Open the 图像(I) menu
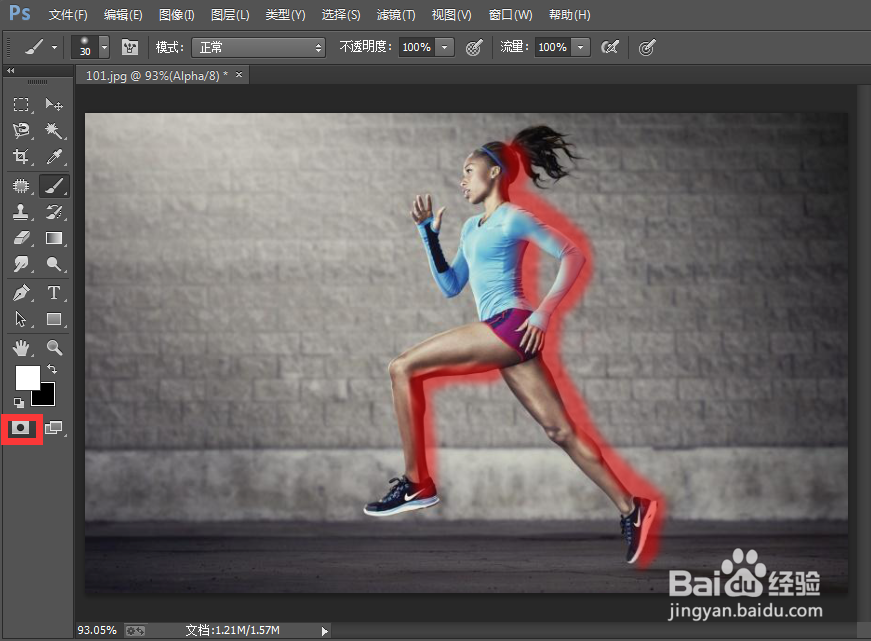Viewport: 871px width, 641px height. tap(177, 15)
